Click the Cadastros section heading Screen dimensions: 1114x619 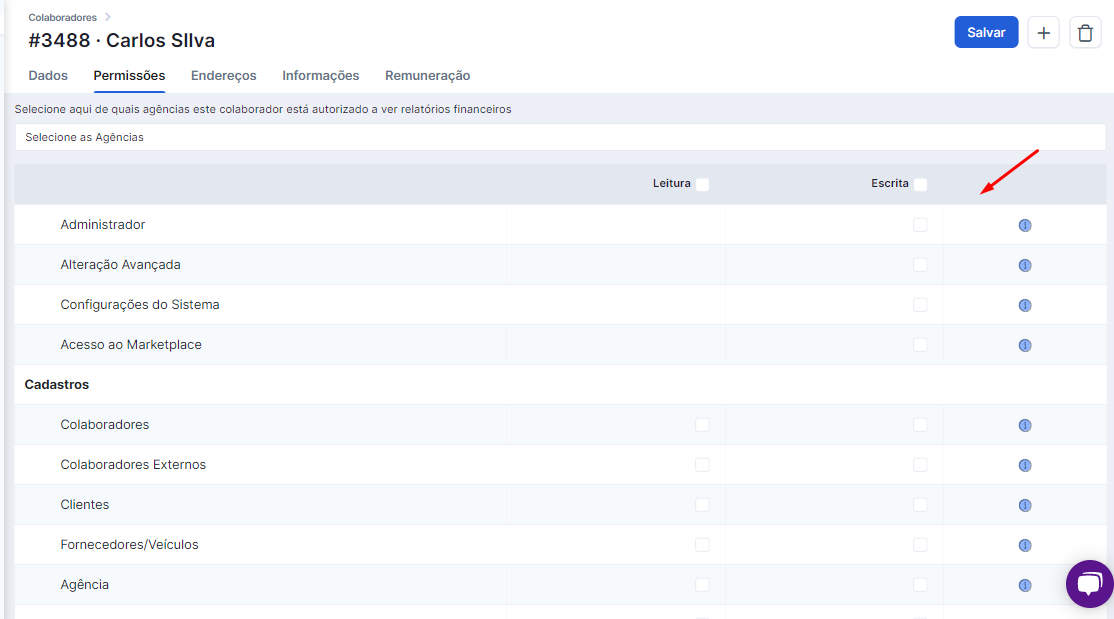click(57, 384)
